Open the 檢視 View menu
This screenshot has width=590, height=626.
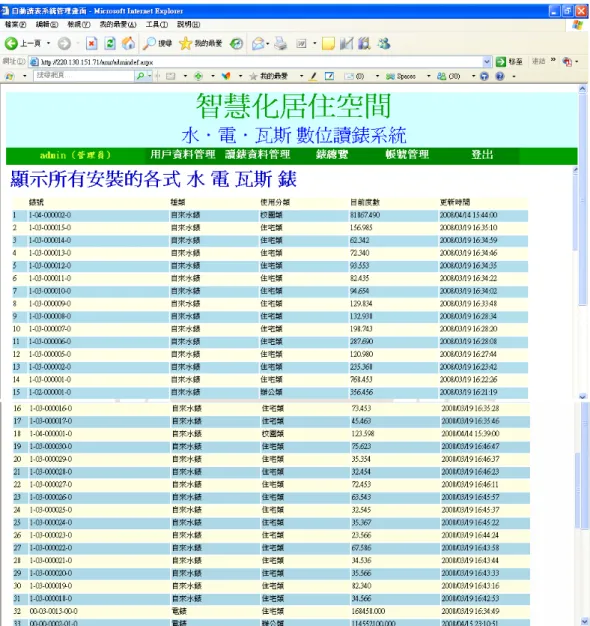point(79,25)
